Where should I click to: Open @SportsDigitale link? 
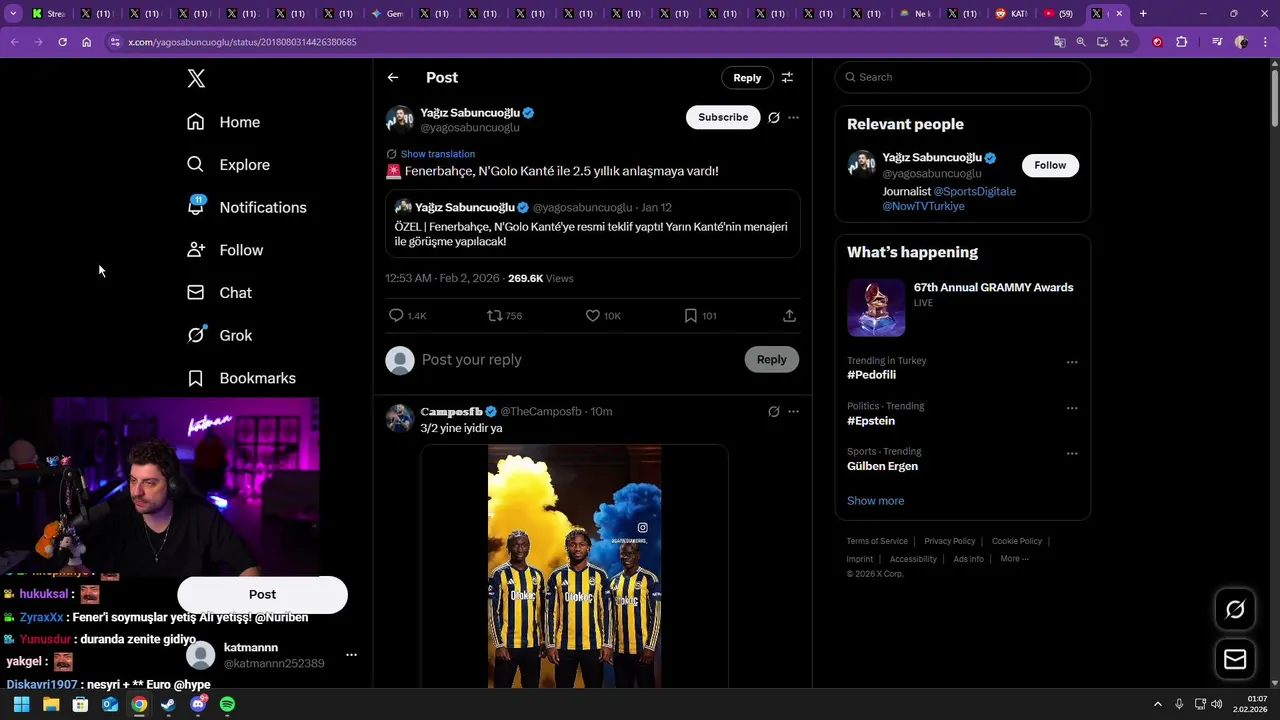click(x=974, y=191)
